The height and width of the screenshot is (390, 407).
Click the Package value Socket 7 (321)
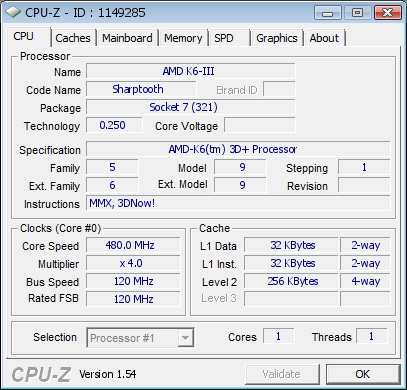pyautogui.click(x=191, y=107)
